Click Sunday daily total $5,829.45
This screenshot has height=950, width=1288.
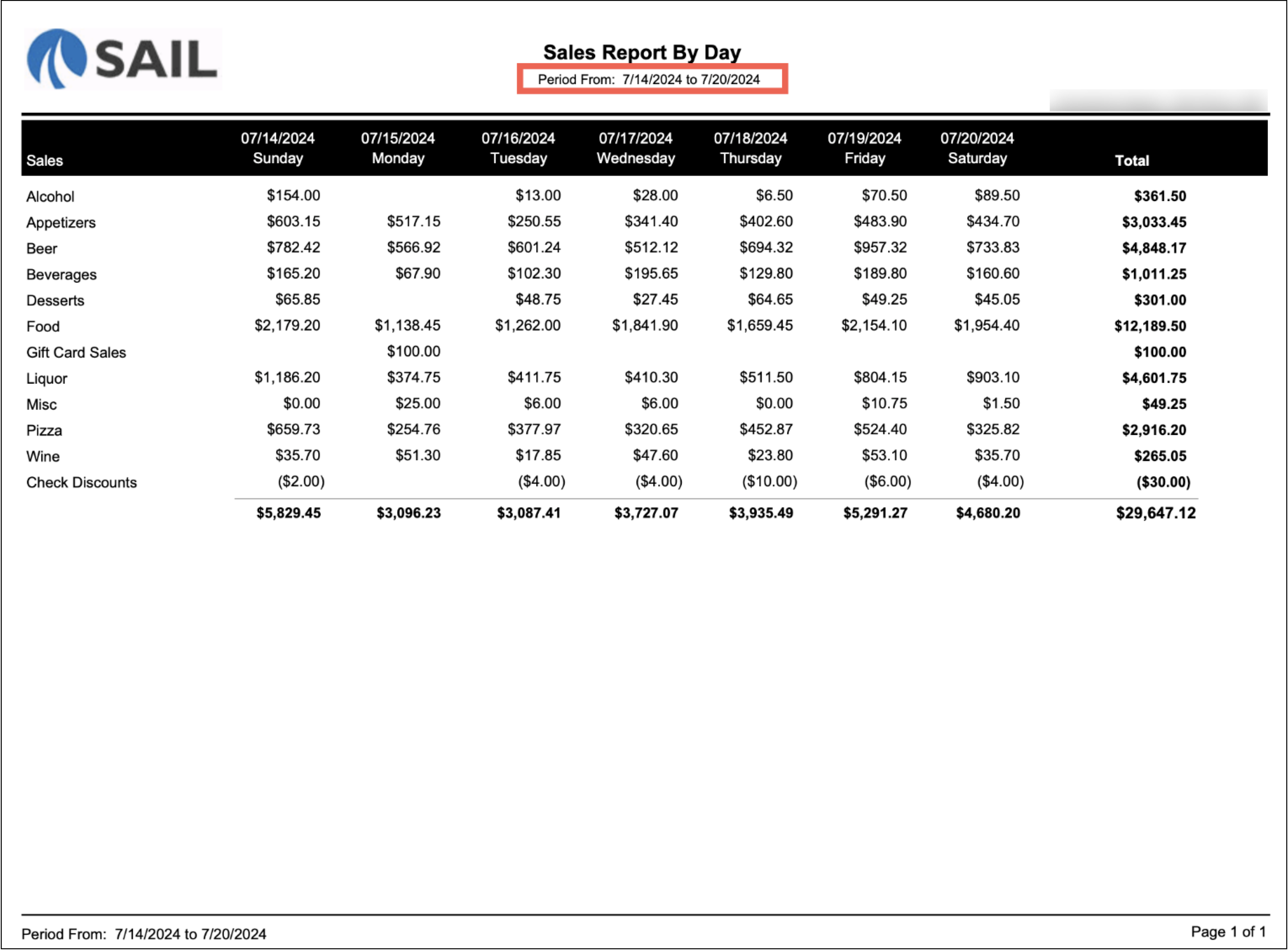pos(288,513)
